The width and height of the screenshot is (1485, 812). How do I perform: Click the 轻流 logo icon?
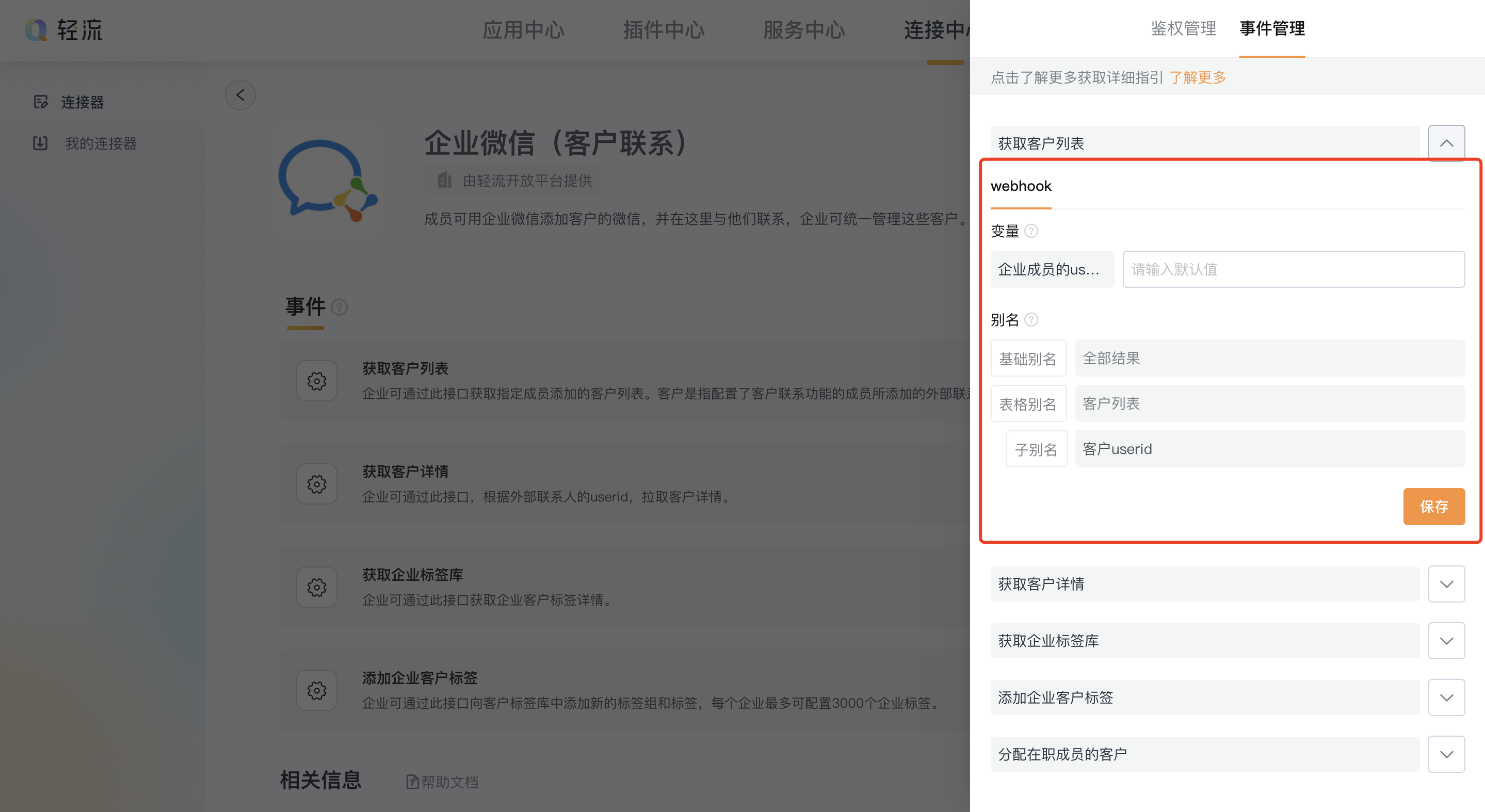click(36, 30)
